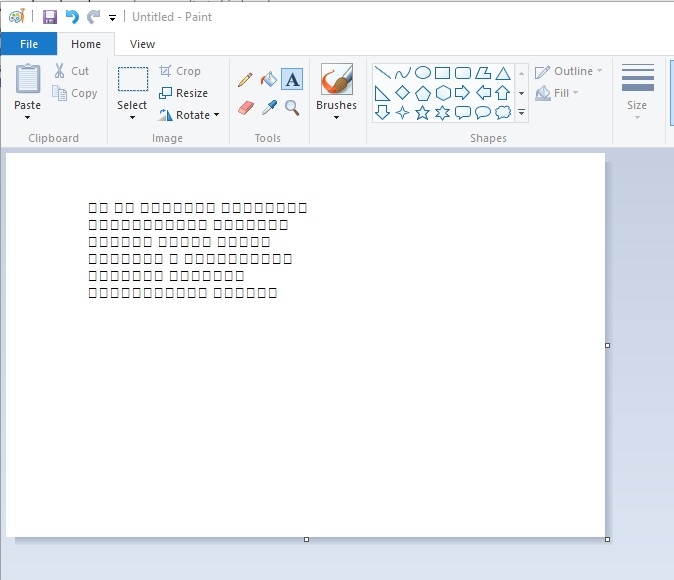Click the canvas right-edge resize handle

(x=607, y=345)
